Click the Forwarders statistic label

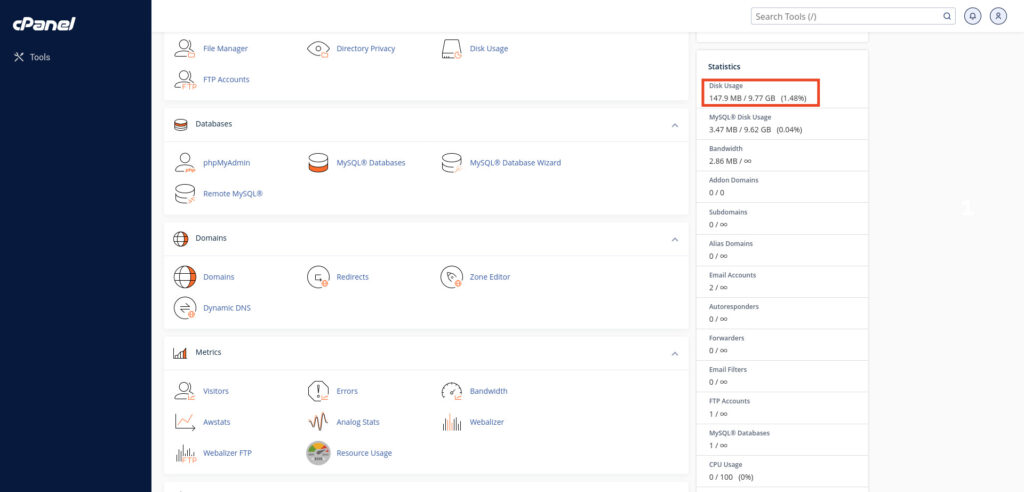click(727, 338)
